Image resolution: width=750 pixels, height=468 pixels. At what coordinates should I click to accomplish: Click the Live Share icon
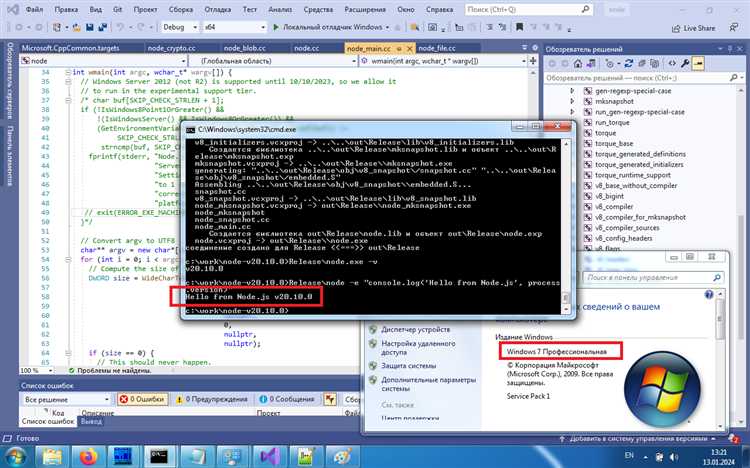click(x=678, y=28)
